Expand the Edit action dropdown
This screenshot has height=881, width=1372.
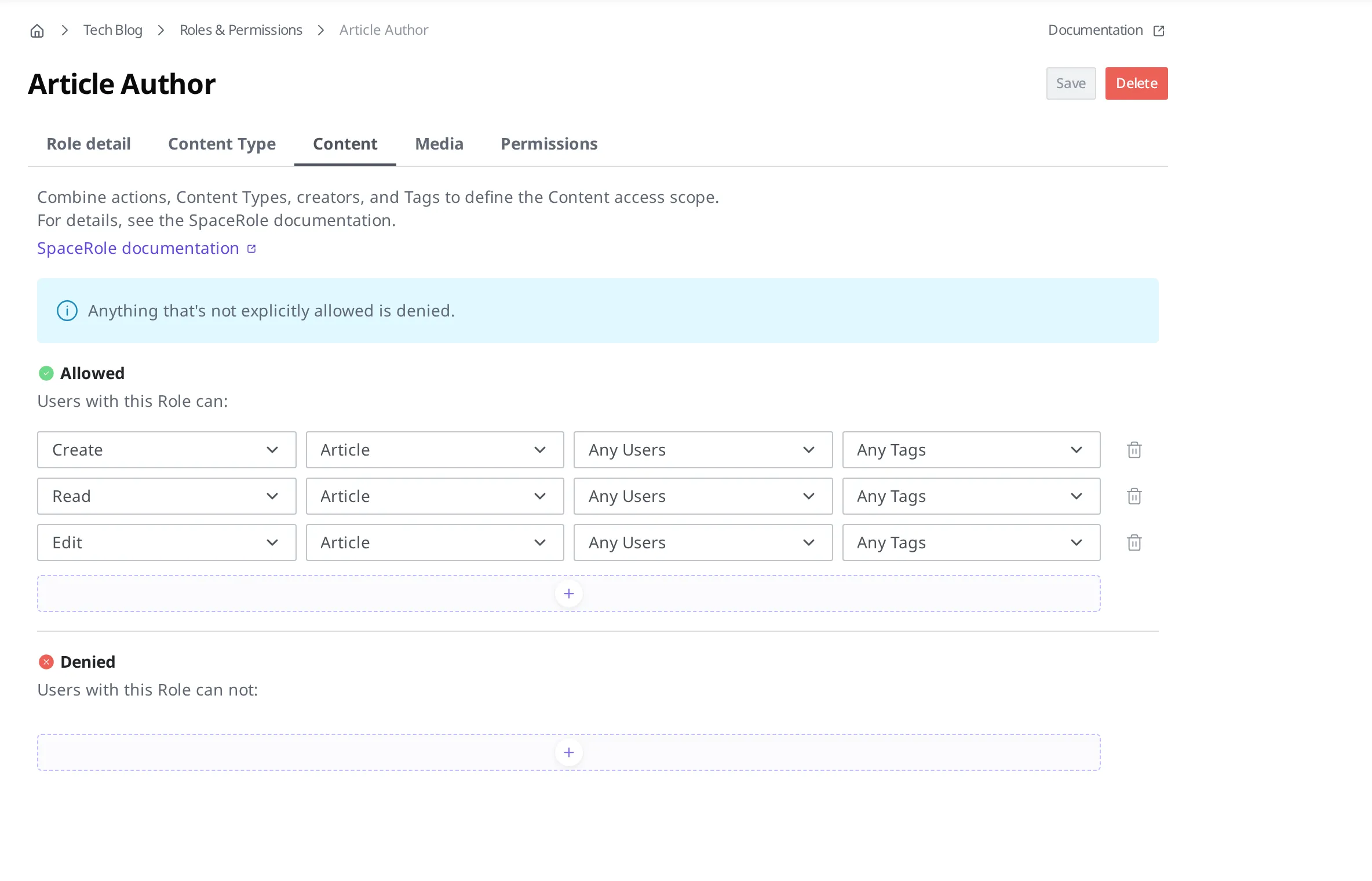[167, 543]
